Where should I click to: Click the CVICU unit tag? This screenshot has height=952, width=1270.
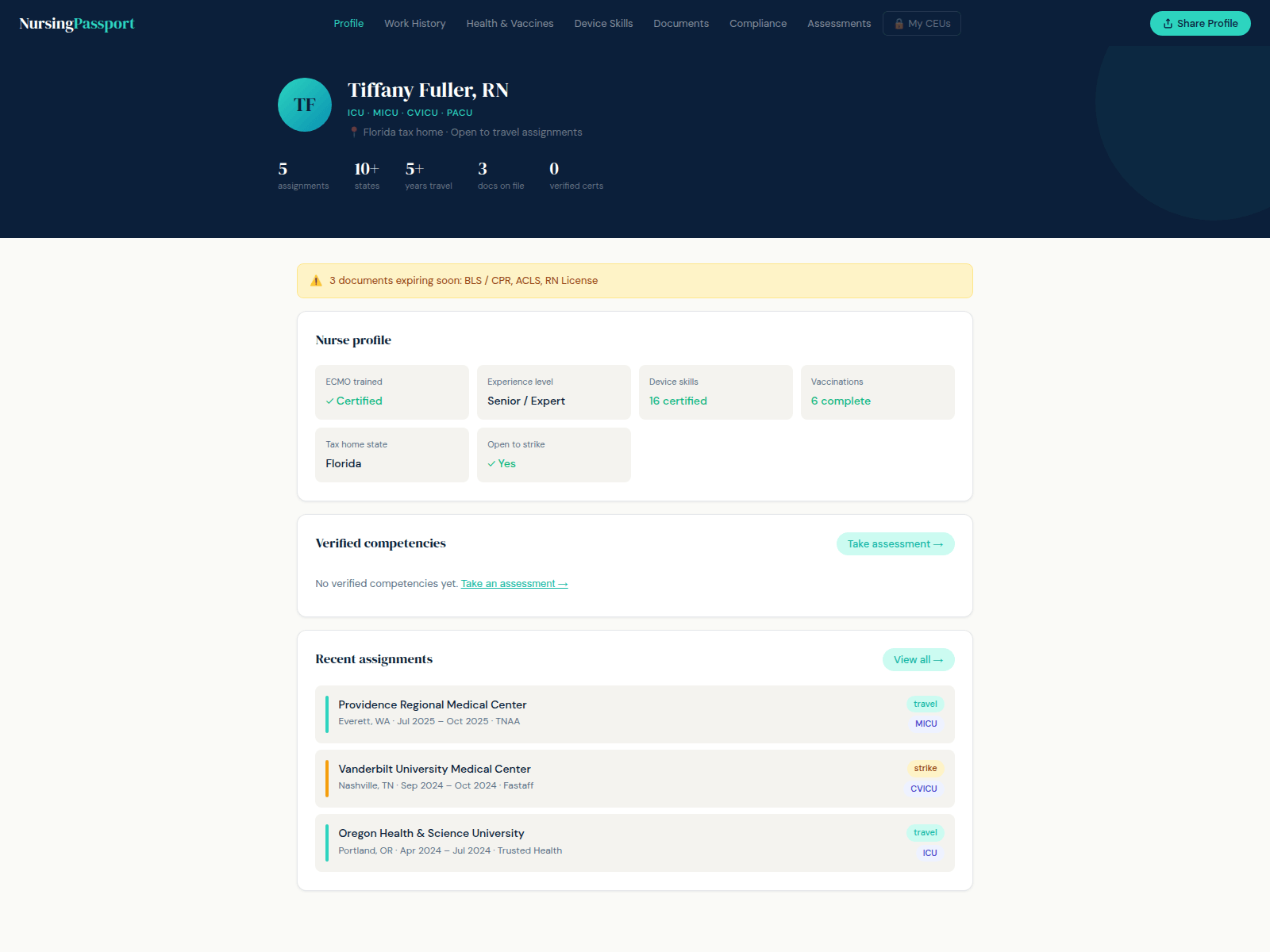coord(924,789)
